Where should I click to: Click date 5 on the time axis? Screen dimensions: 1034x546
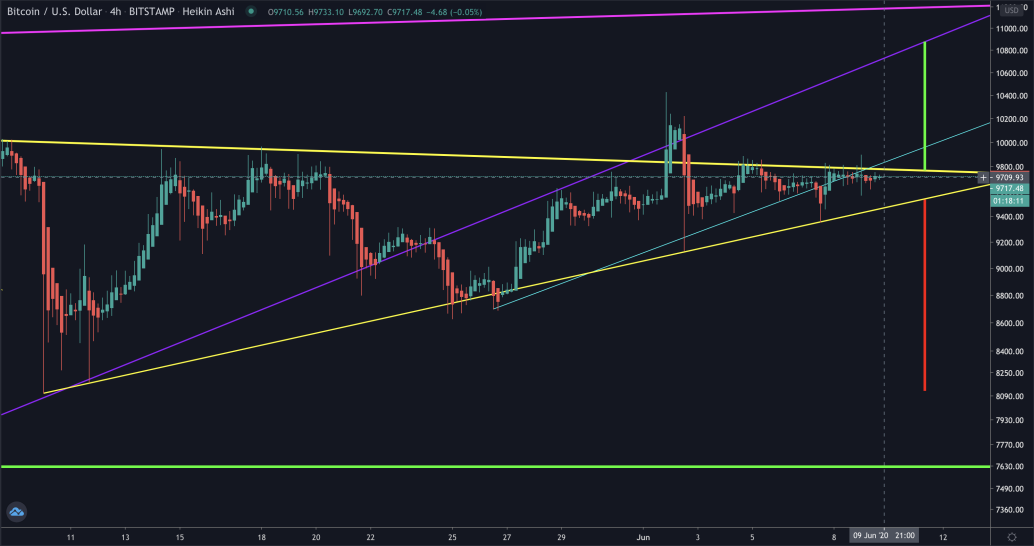tap(752, 537)
